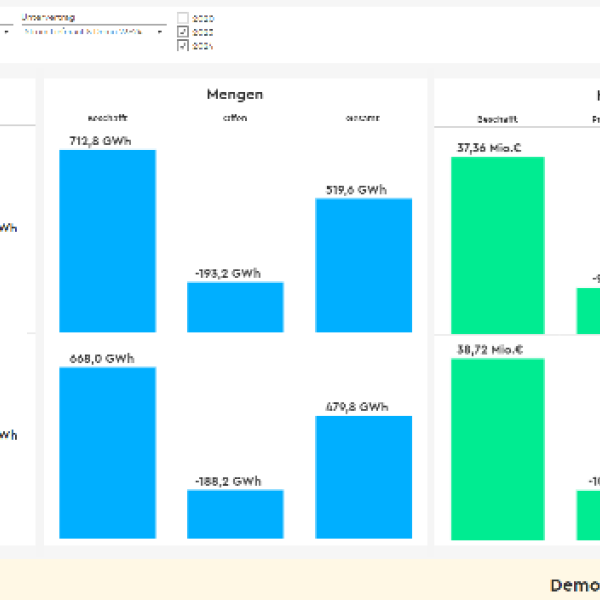
Task: Toggle the first unchecked year checkbox
Action: (x=183, y=18)
